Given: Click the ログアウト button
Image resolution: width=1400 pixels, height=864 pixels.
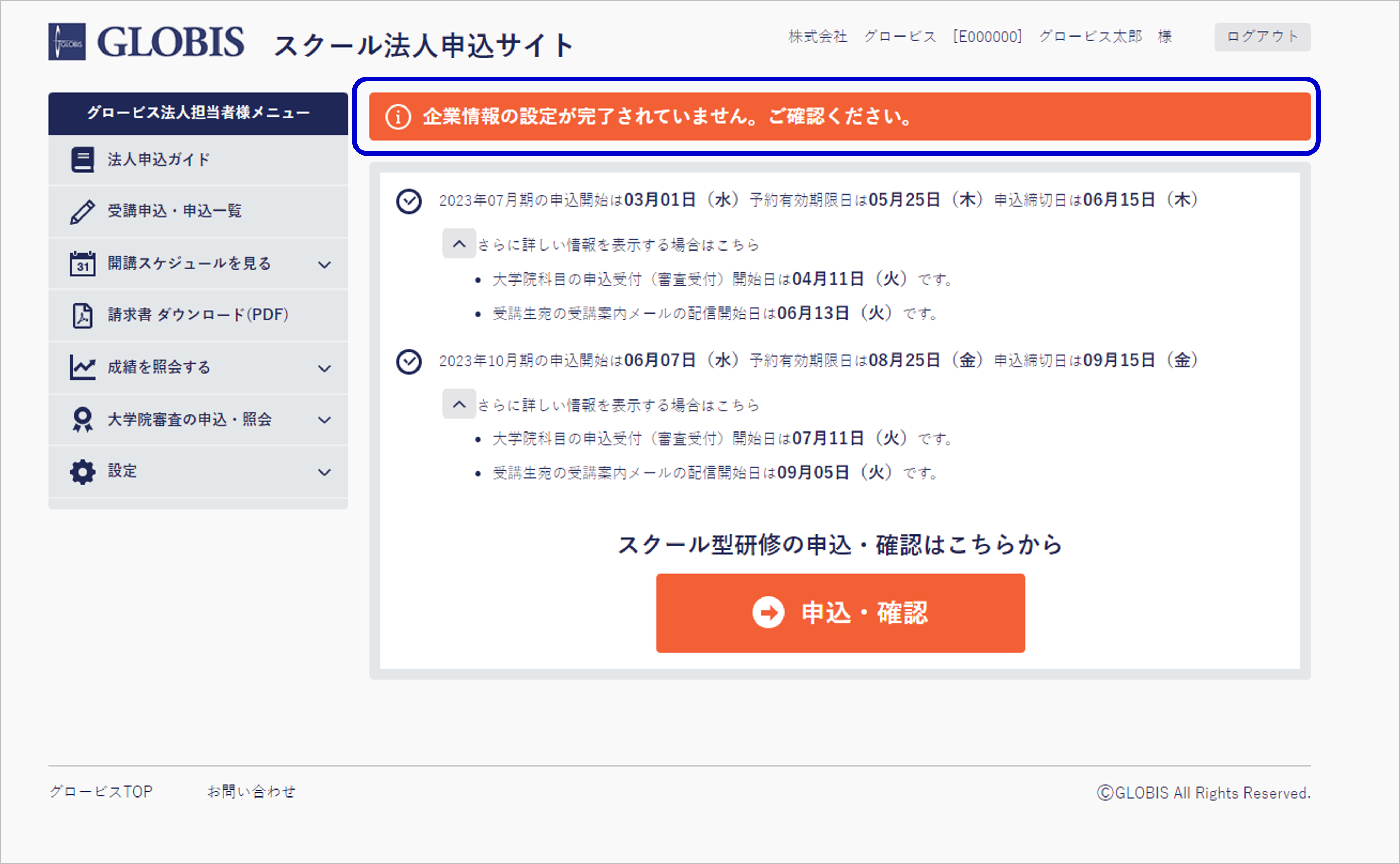Looking at the screenshot, I should point(1262,37).
